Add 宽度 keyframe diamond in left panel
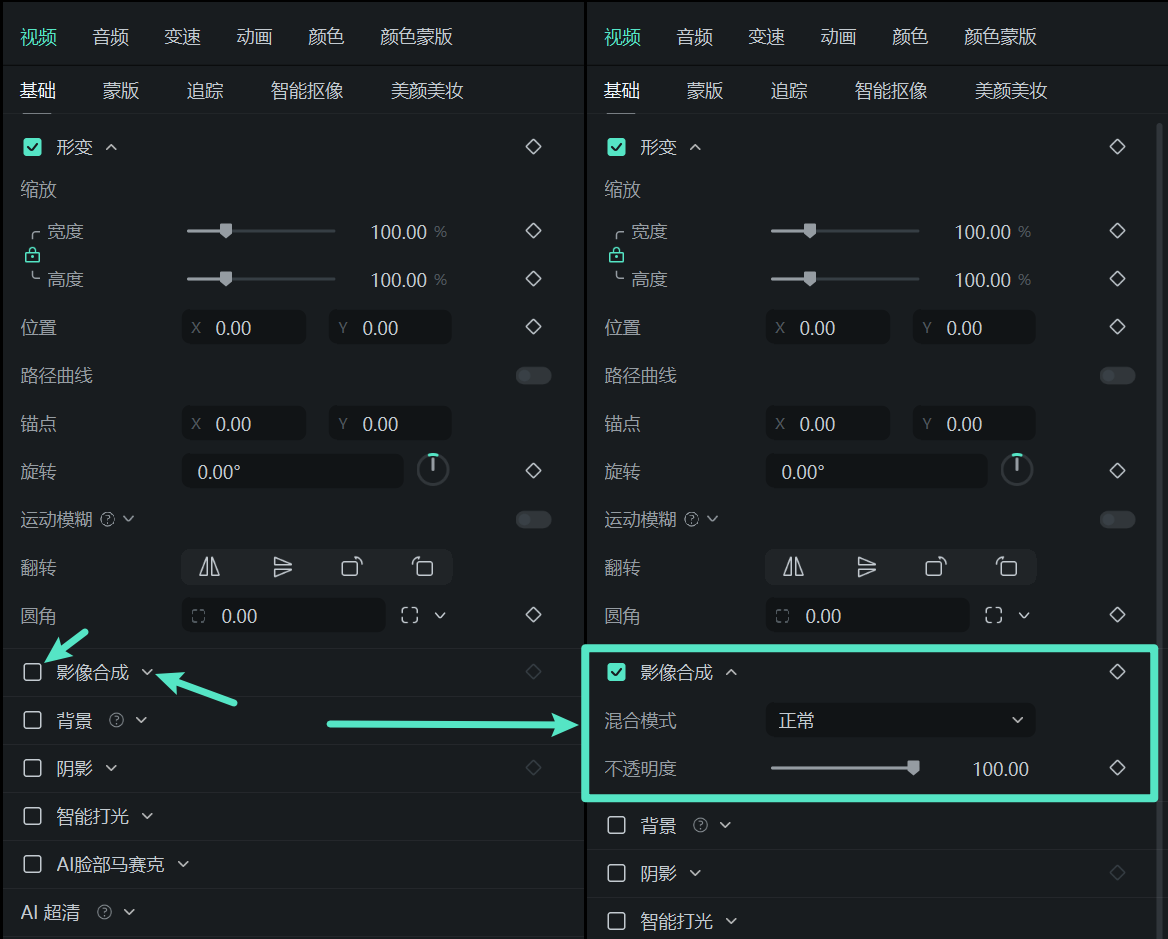 point(533,231)
